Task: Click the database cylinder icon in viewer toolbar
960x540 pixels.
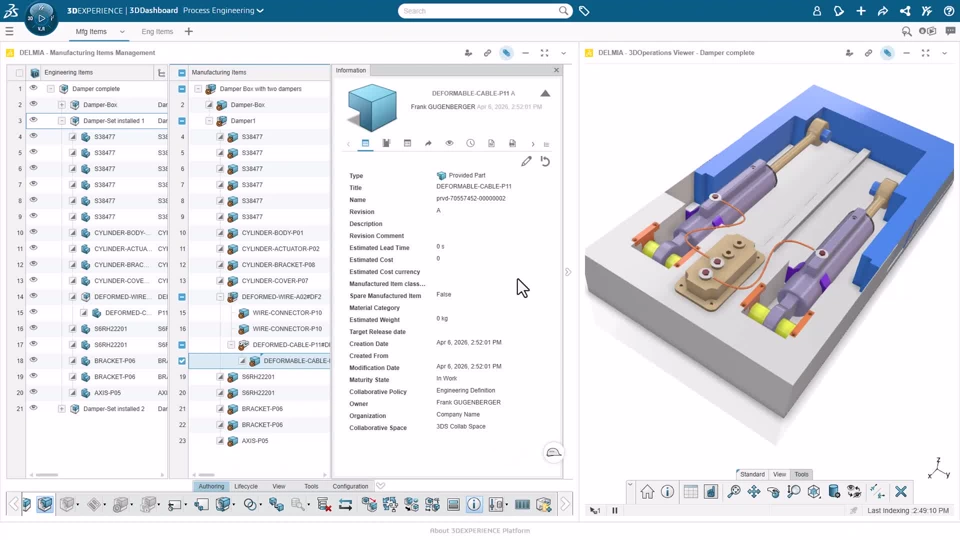Action: click(834, 492)
